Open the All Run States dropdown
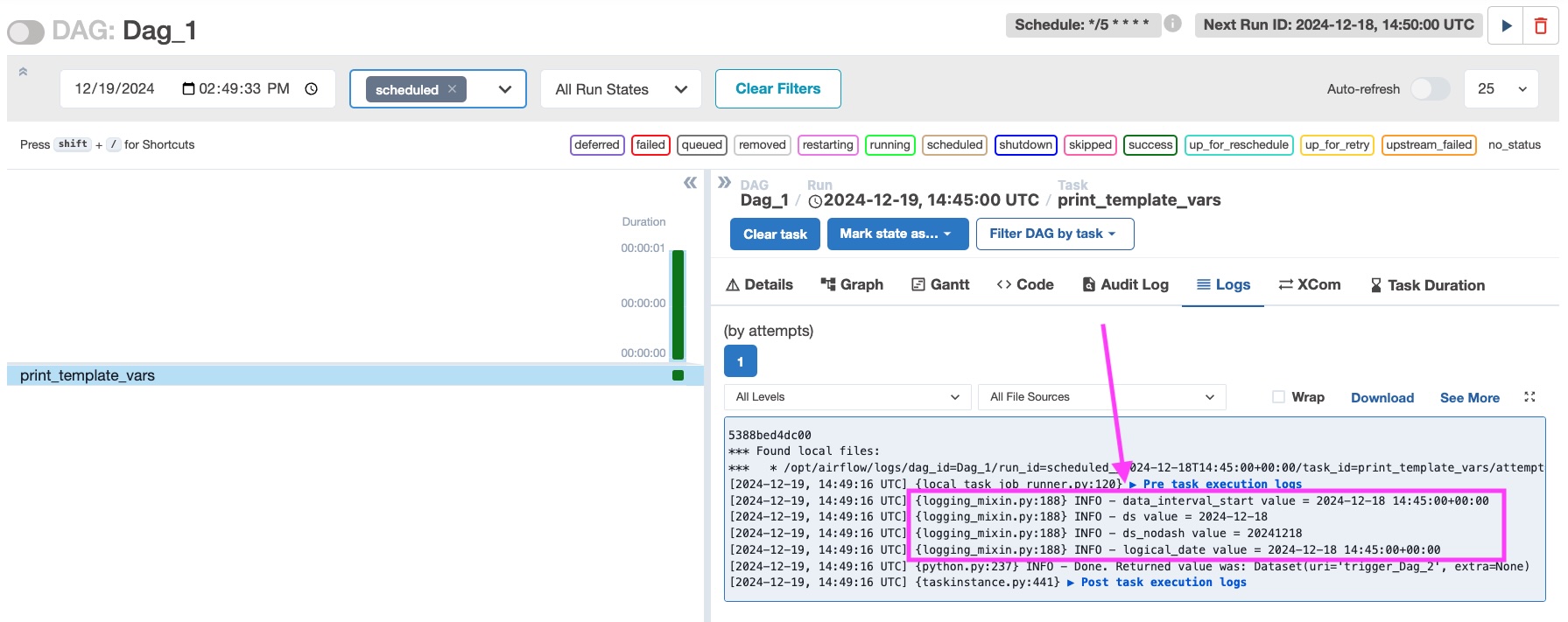 [x=621, y=89]
